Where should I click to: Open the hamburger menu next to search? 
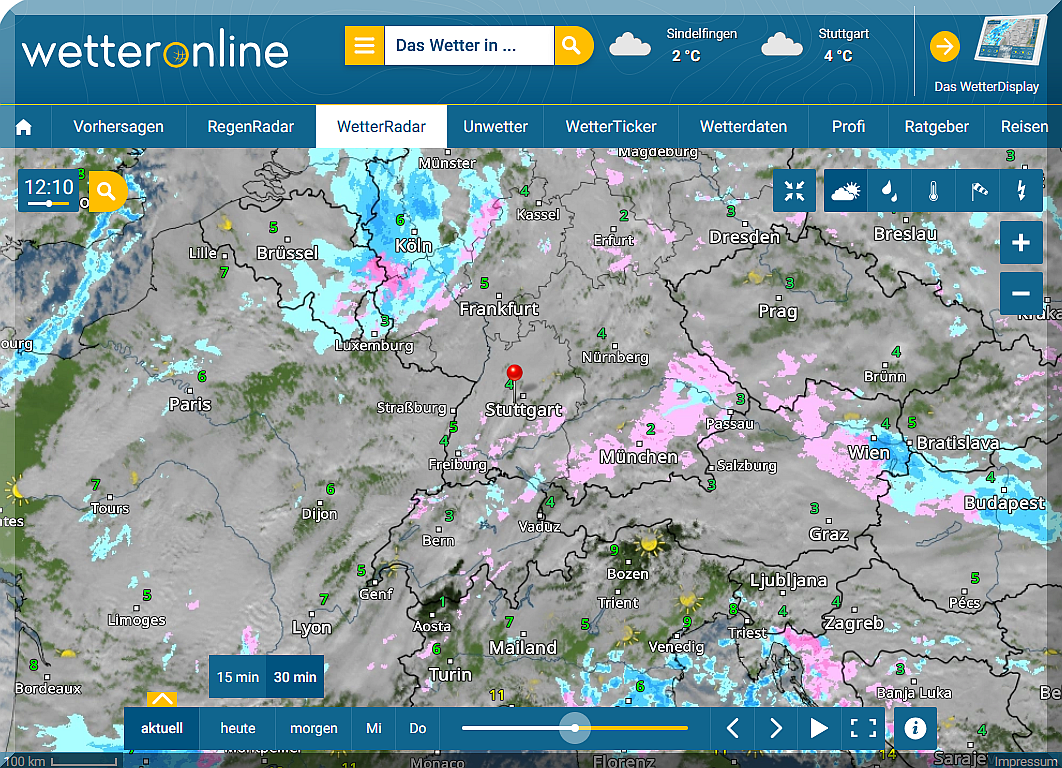tap(365, 46)
